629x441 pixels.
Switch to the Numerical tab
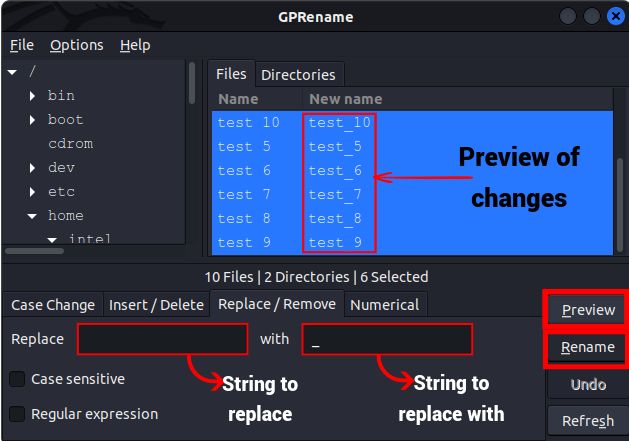(386, 305)
